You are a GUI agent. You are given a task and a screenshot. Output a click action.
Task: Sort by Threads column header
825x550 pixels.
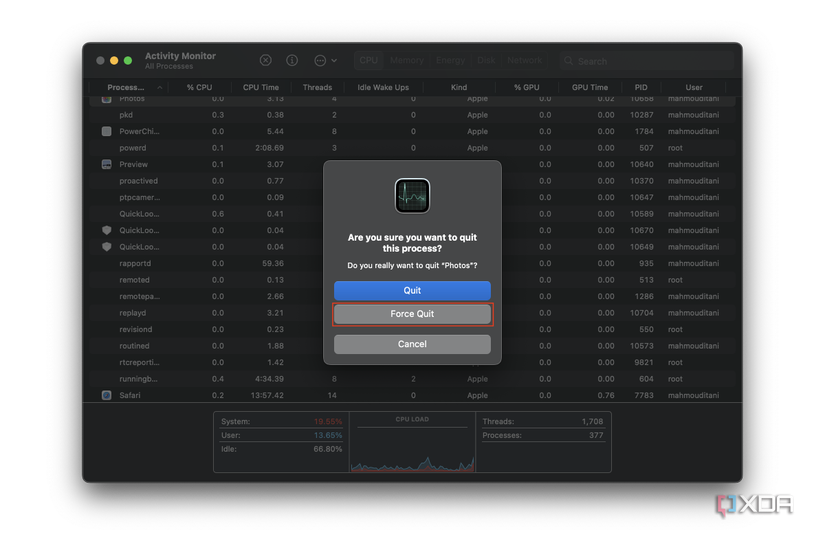tap(317, 87)
